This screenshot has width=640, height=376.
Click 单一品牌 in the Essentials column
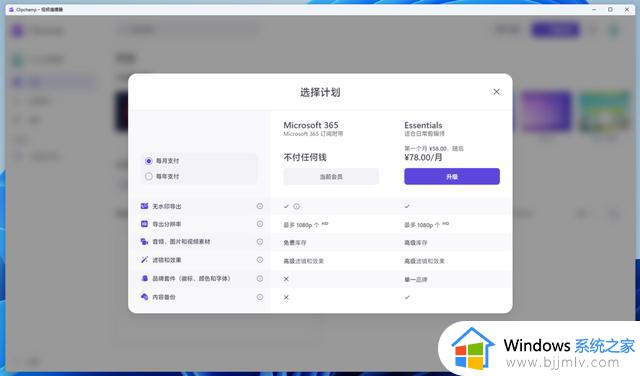[416, 280]
